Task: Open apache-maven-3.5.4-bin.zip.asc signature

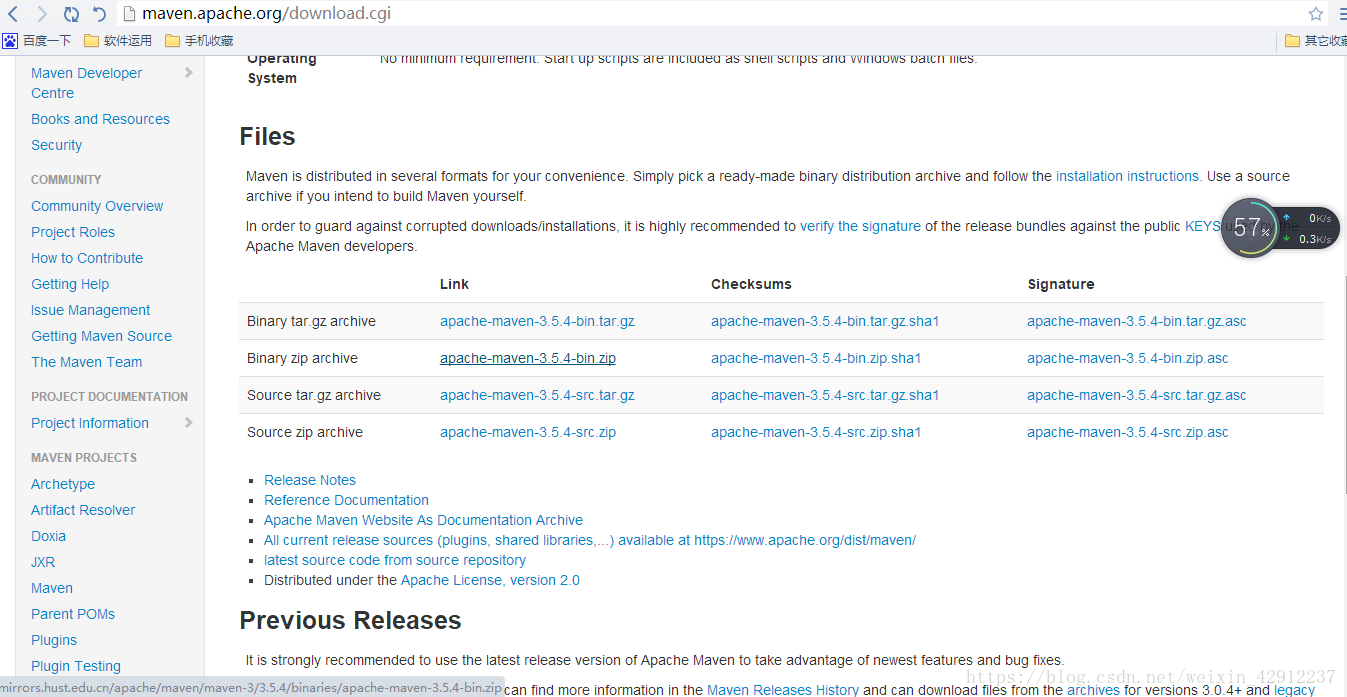Action: coord(1128,358)
